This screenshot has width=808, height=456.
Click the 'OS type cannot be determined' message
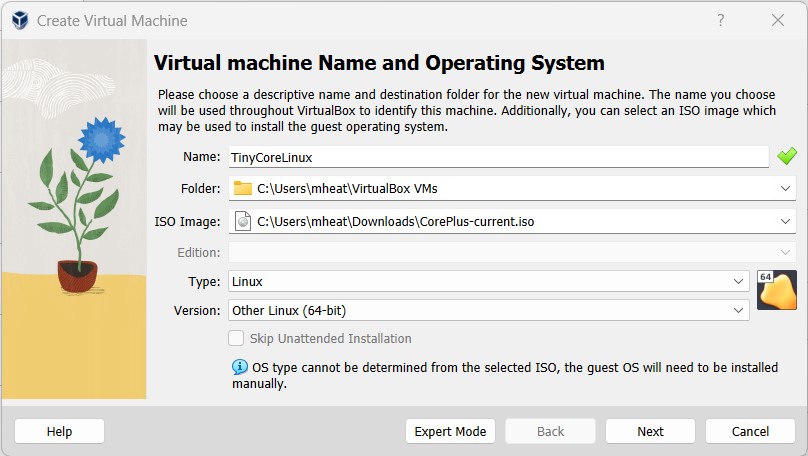[505, 375]
